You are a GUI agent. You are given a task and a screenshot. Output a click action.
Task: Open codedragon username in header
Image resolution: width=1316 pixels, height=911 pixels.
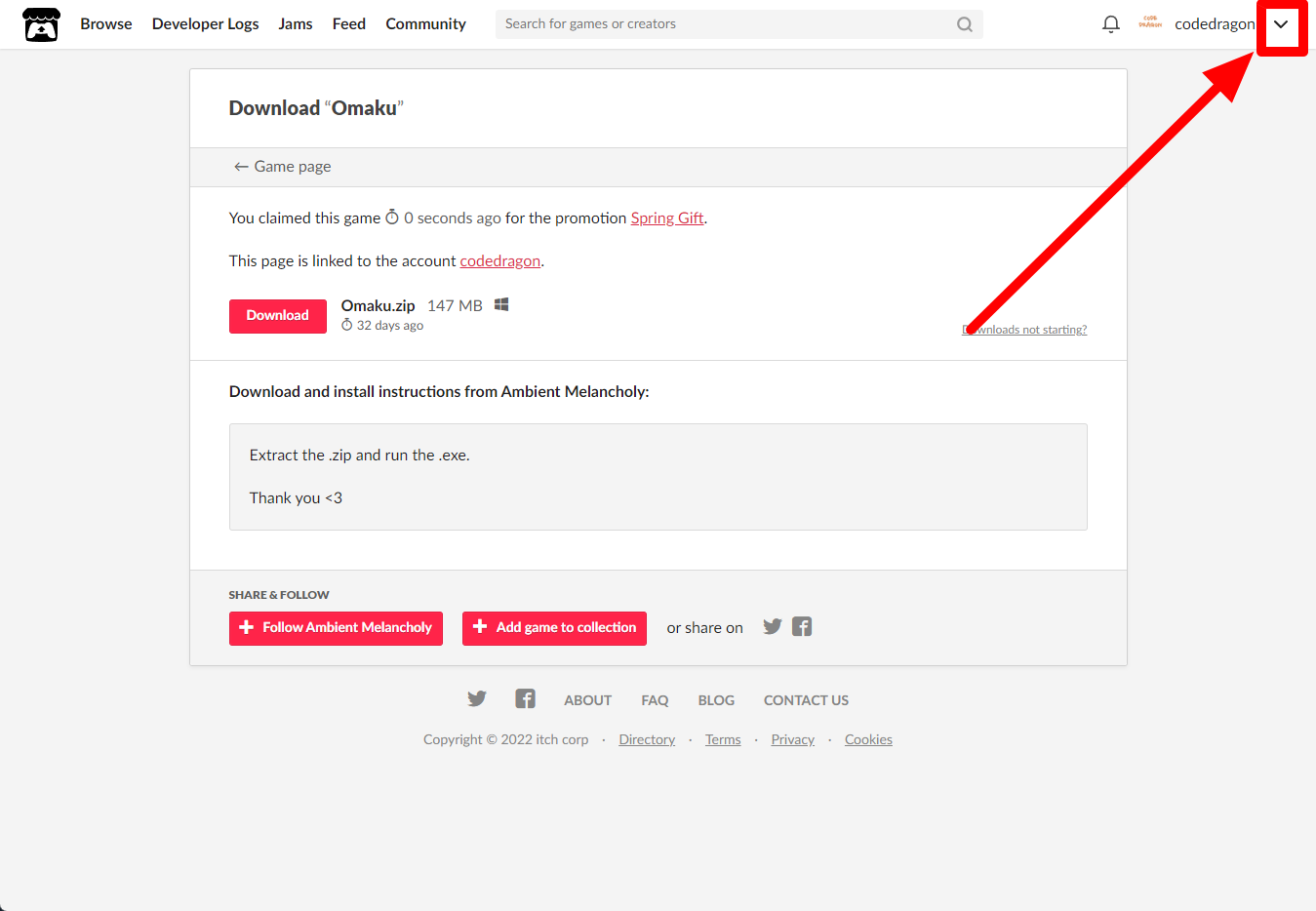tap(1215, 24)
